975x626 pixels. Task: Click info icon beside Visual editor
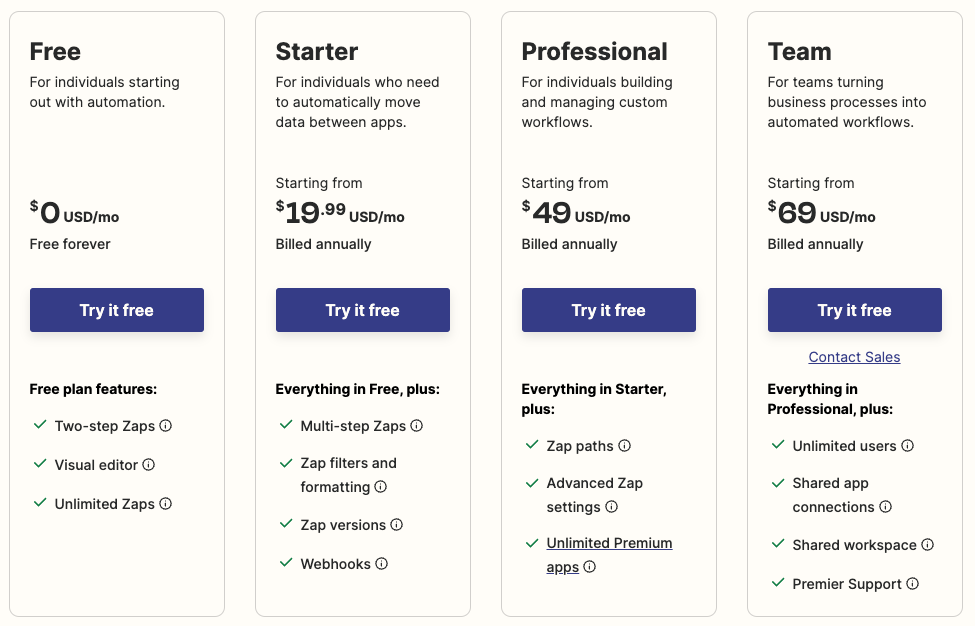click(x=149, y=465)
